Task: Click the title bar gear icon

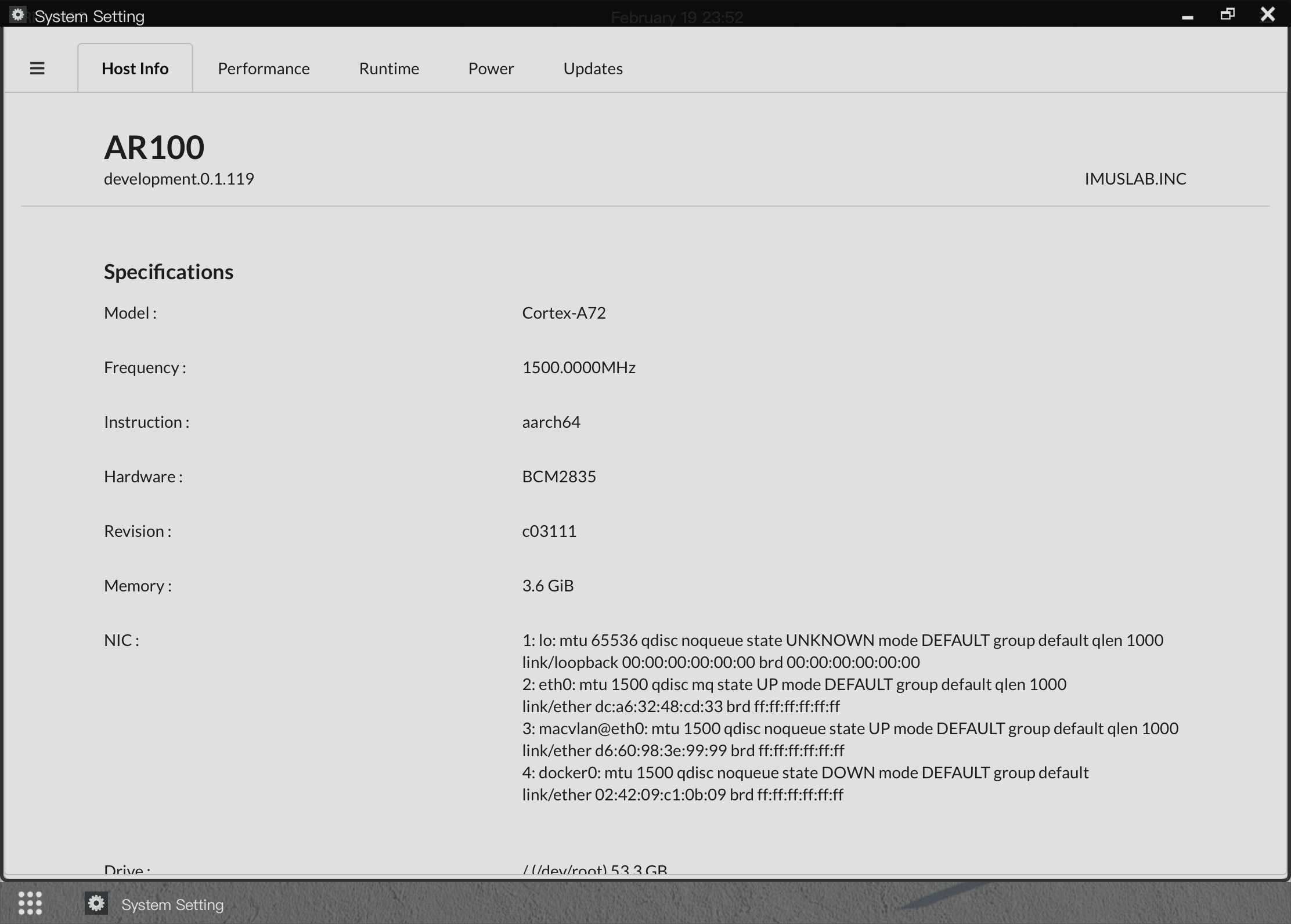Action: 18,15
